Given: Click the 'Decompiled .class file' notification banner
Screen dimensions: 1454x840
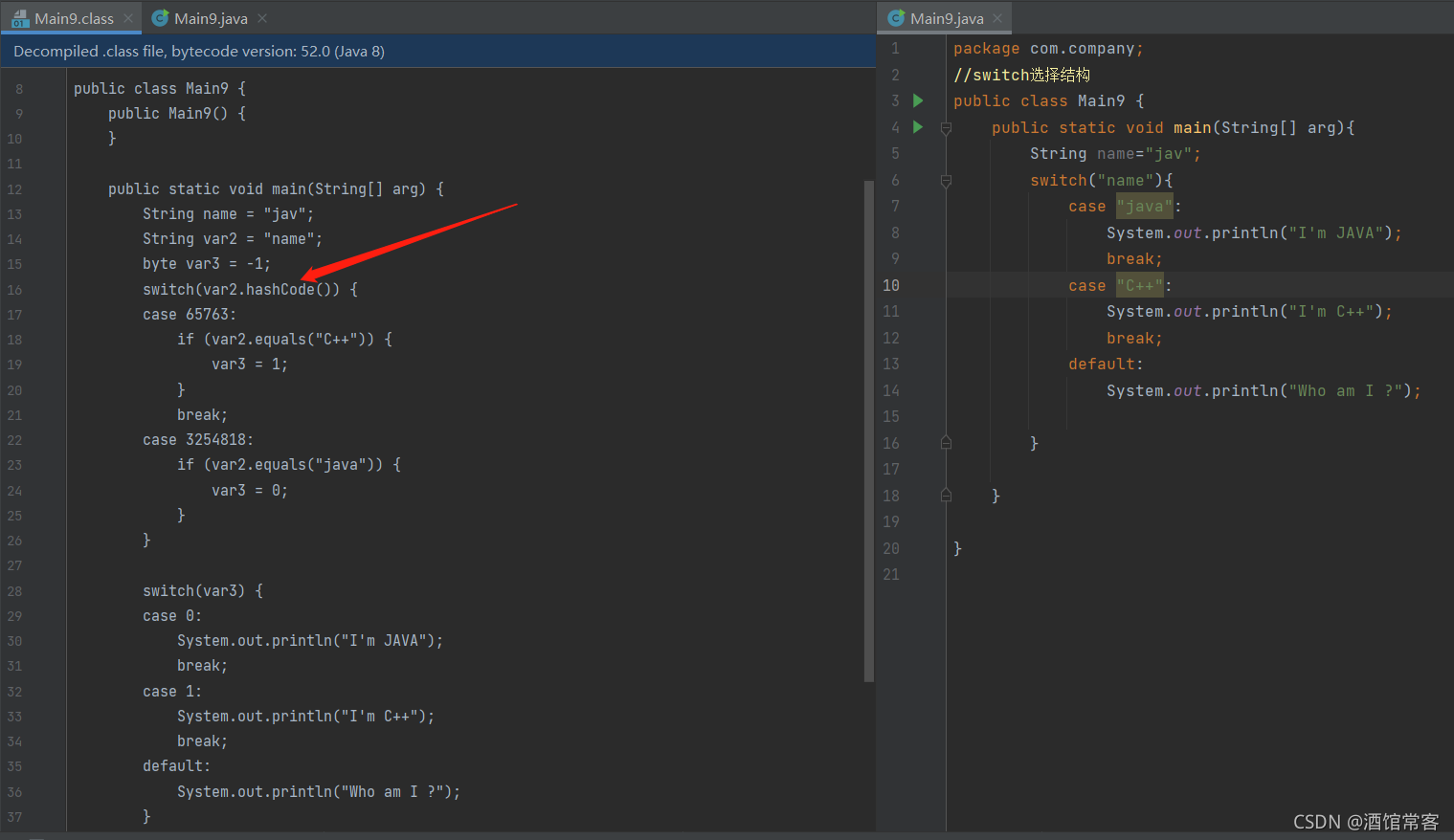Looking at the screenshot, I should point(438,52).
